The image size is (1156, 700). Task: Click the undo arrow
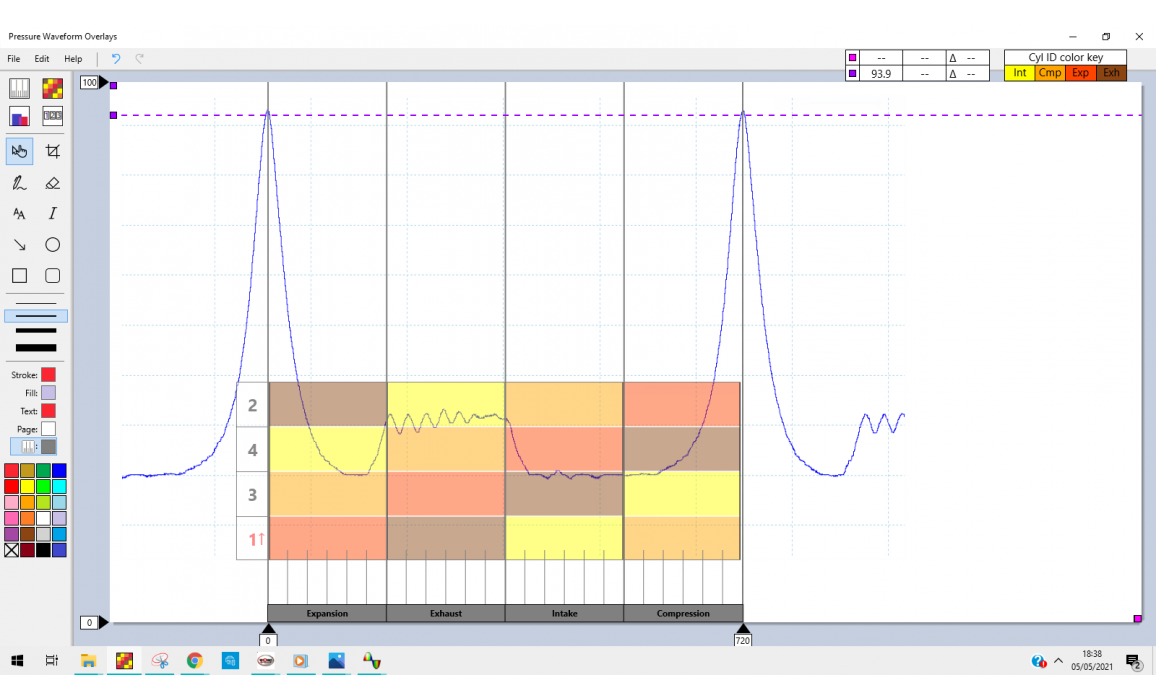(x=116, y=59)
